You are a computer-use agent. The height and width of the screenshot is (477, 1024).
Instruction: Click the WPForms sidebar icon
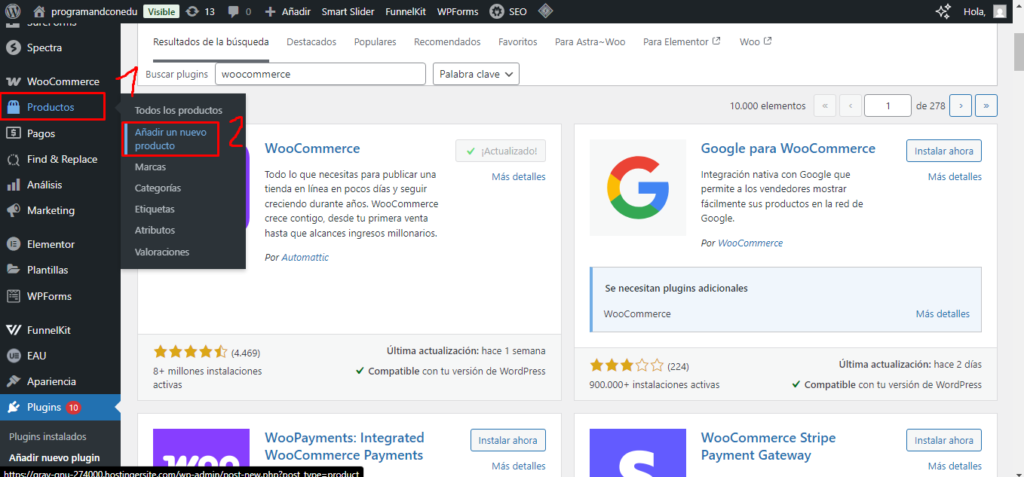[12, 296]
